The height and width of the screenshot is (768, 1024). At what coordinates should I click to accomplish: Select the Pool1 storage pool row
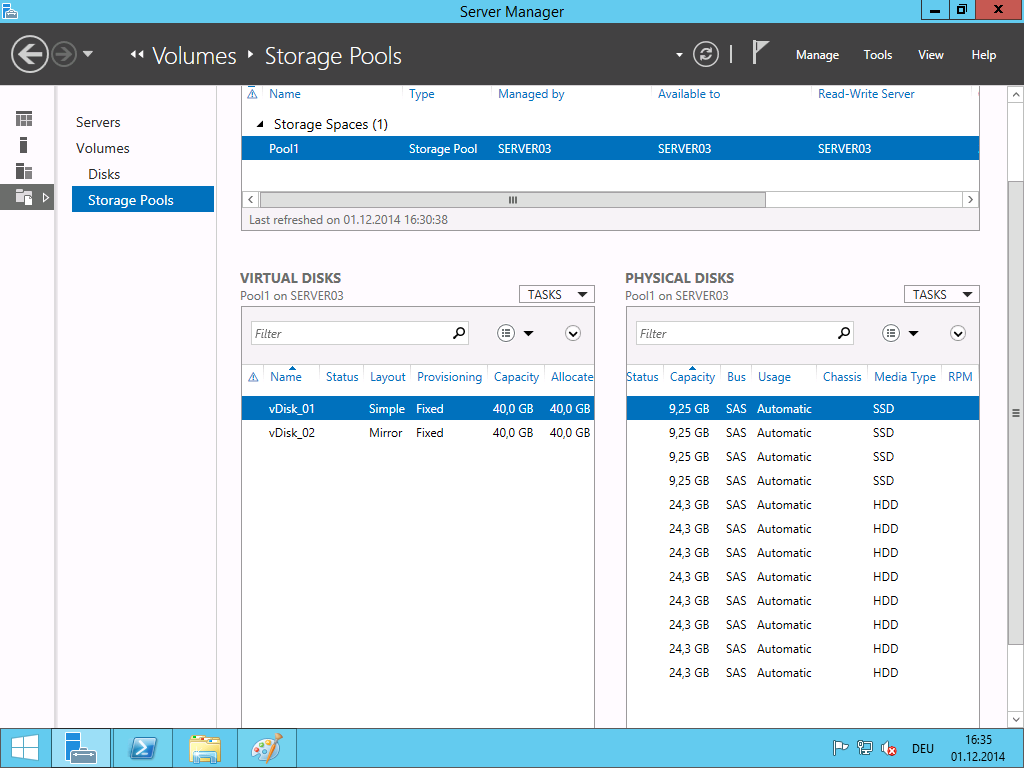click(x=610, y=148)
